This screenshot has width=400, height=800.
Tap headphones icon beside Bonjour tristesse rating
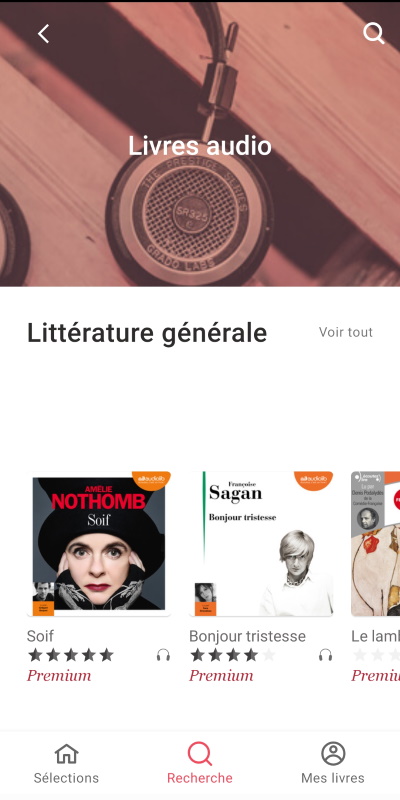point(326,655)
